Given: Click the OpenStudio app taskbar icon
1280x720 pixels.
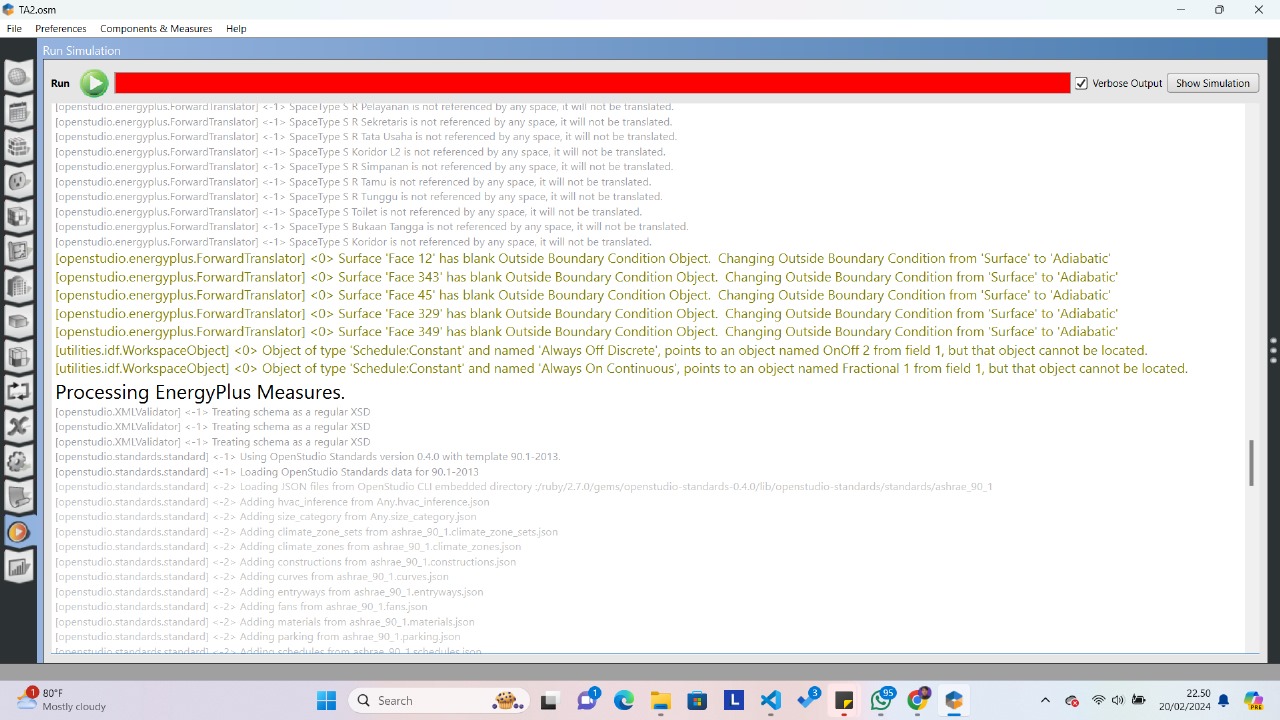Looking at the screenshot, I should pyautogui.click(x=954, y=701).
